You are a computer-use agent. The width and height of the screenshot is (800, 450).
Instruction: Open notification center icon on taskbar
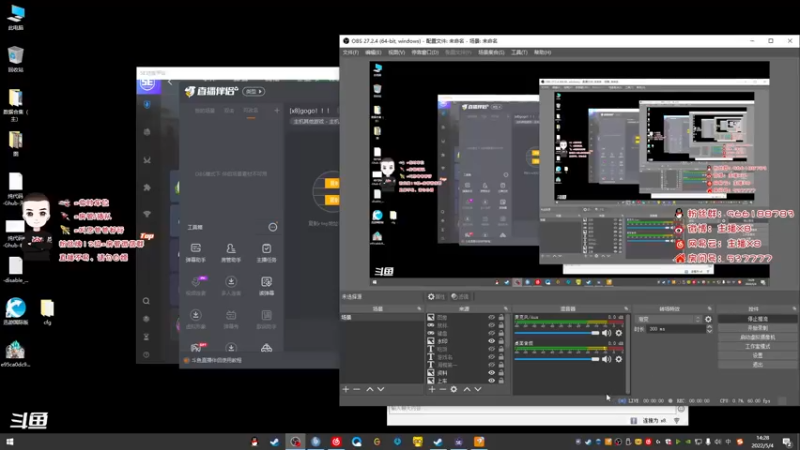tap(787, 442)
